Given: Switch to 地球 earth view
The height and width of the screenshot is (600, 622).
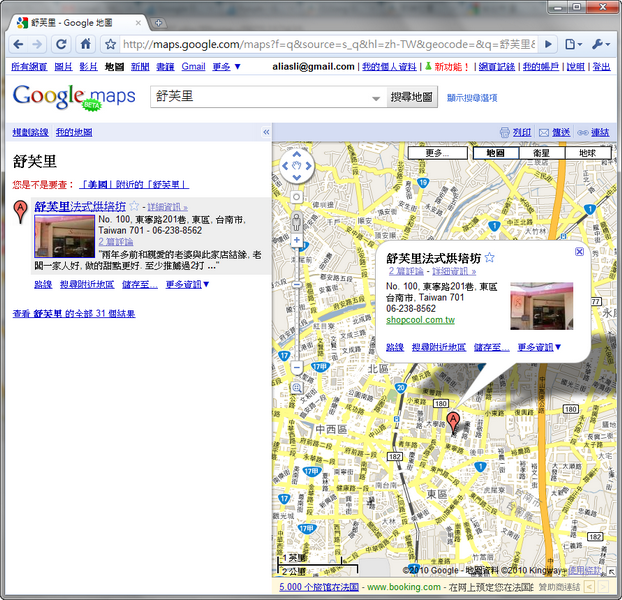Looking at the screenshot, I should coord(587,153).
